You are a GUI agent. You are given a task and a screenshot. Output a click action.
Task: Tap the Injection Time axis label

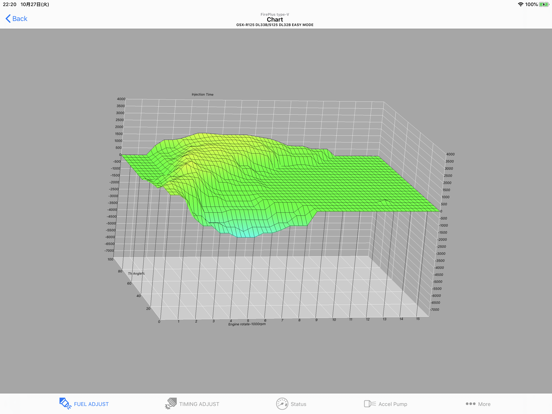point(202,94)
